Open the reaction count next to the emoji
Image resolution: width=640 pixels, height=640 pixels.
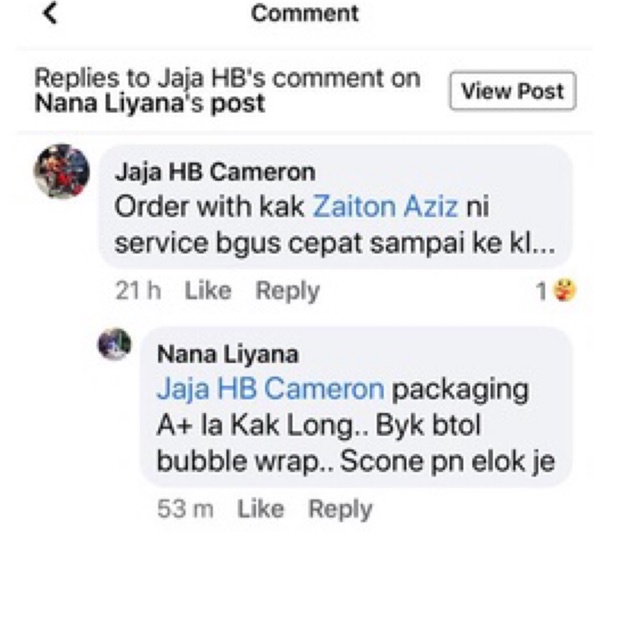tap(541, 291)
